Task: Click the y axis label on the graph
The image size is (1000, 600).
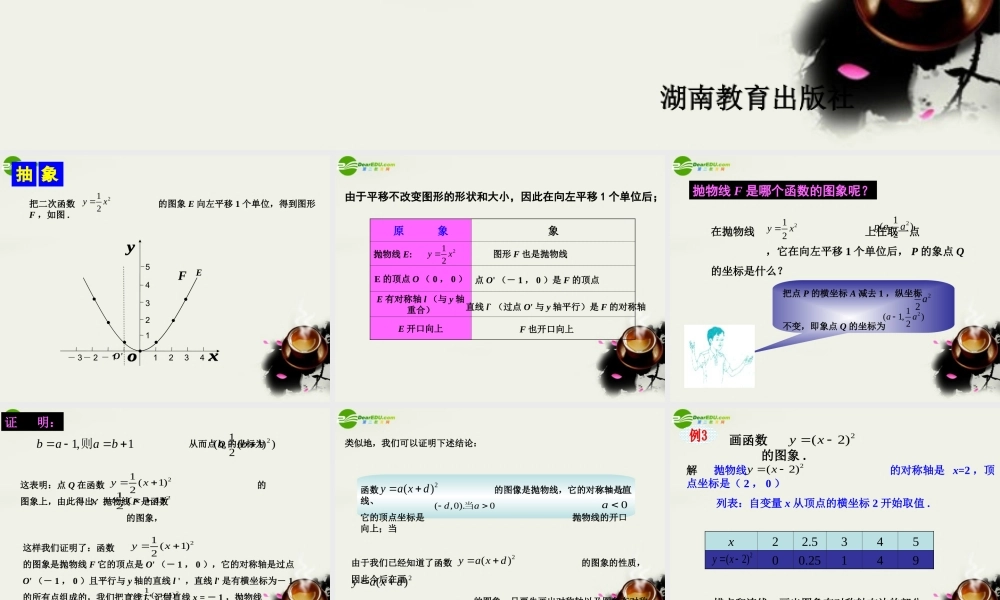Action: [x=130, y=247]
